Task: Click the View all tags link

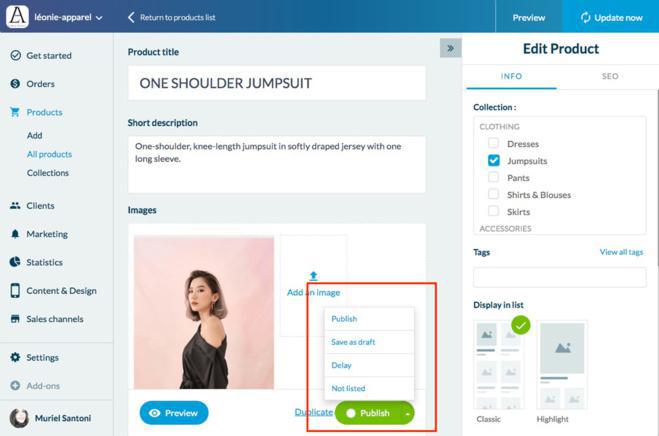Action: (x=621, y=252)
